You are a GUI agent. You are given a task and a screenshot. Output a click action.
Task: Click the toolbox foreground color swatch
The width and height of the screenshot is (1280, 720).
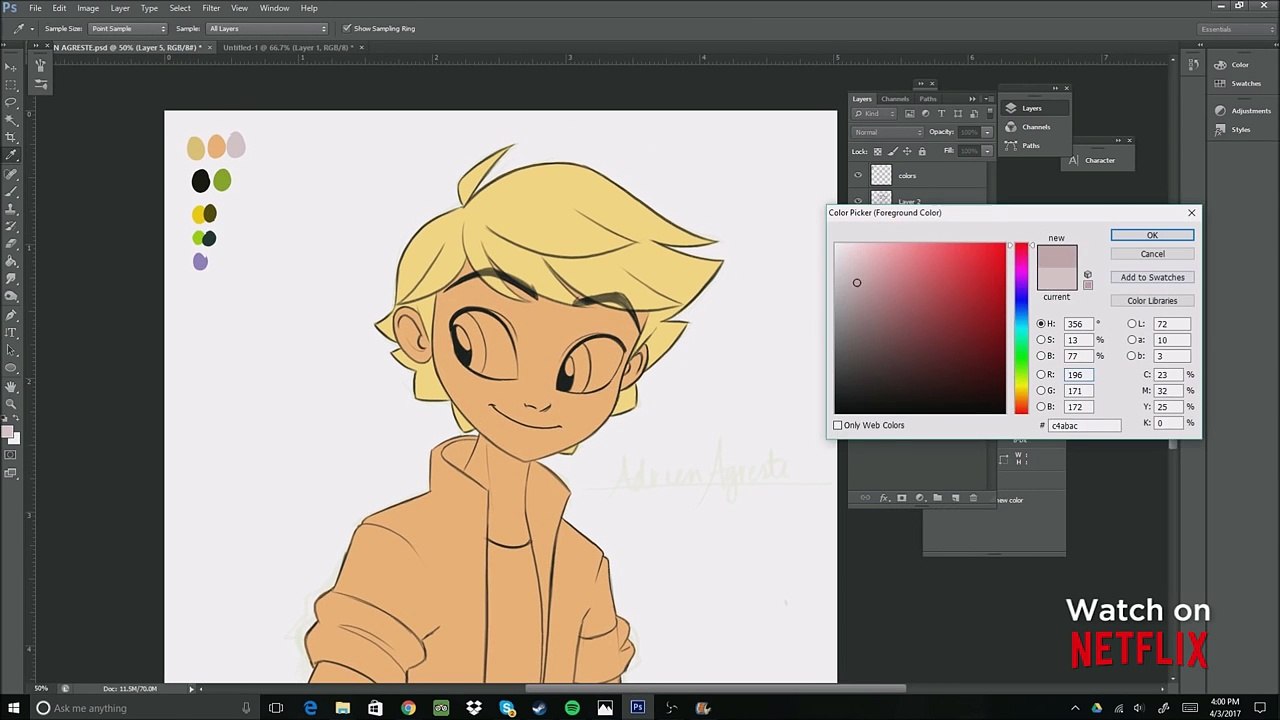coord(7,434)
